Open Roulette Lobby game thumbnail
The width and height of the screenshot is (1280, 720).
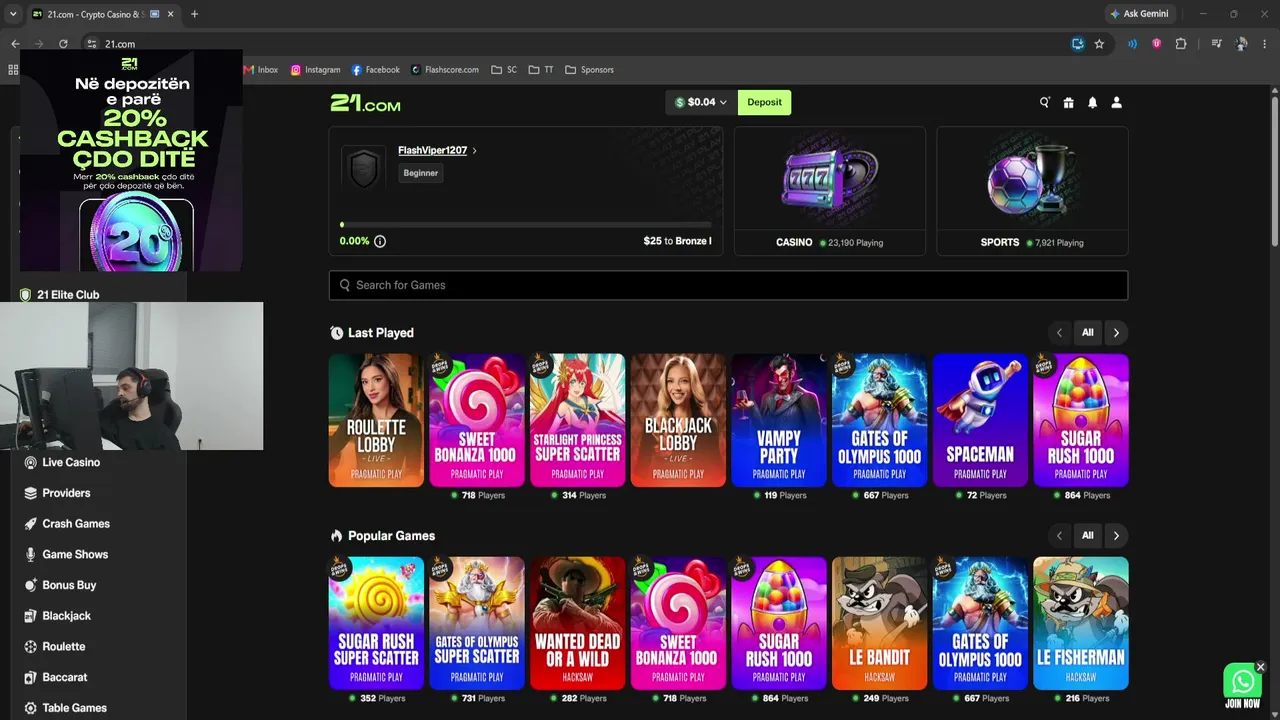(x=376, y=420)
